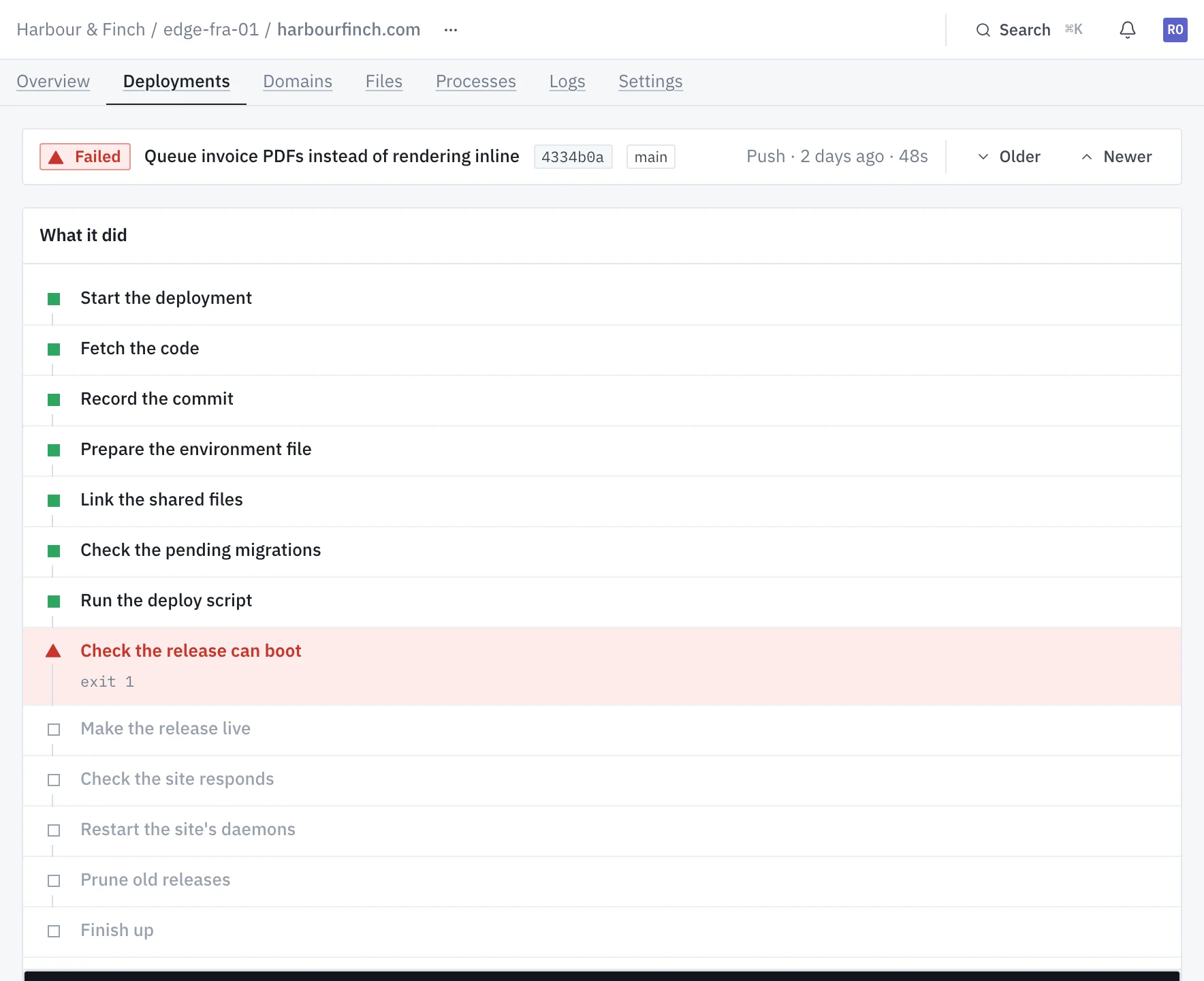Go to the Older deployment

point(1009,157)
